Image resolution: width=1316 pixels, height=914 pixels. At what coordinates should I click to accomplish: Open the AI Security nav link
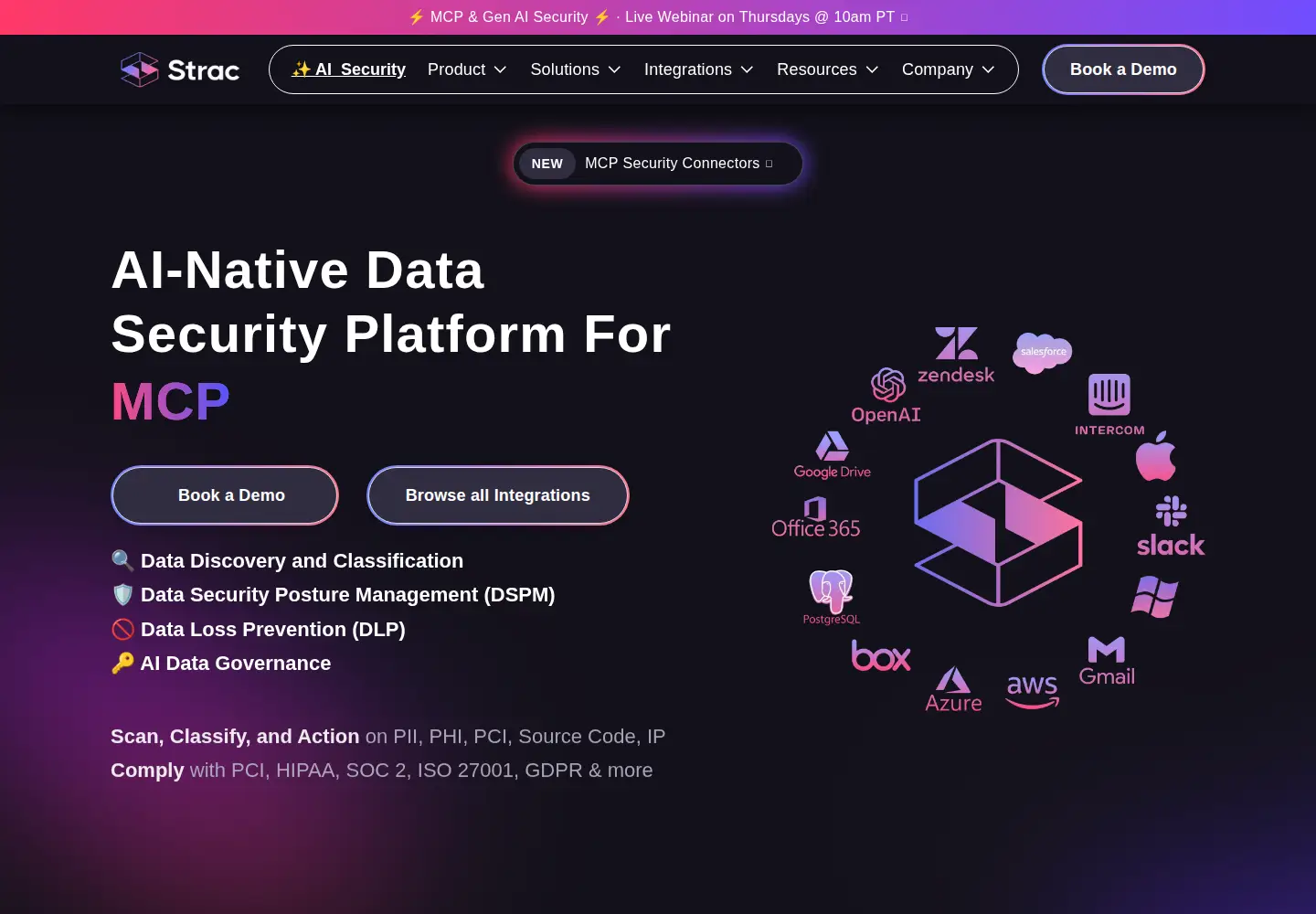[348, 69]
